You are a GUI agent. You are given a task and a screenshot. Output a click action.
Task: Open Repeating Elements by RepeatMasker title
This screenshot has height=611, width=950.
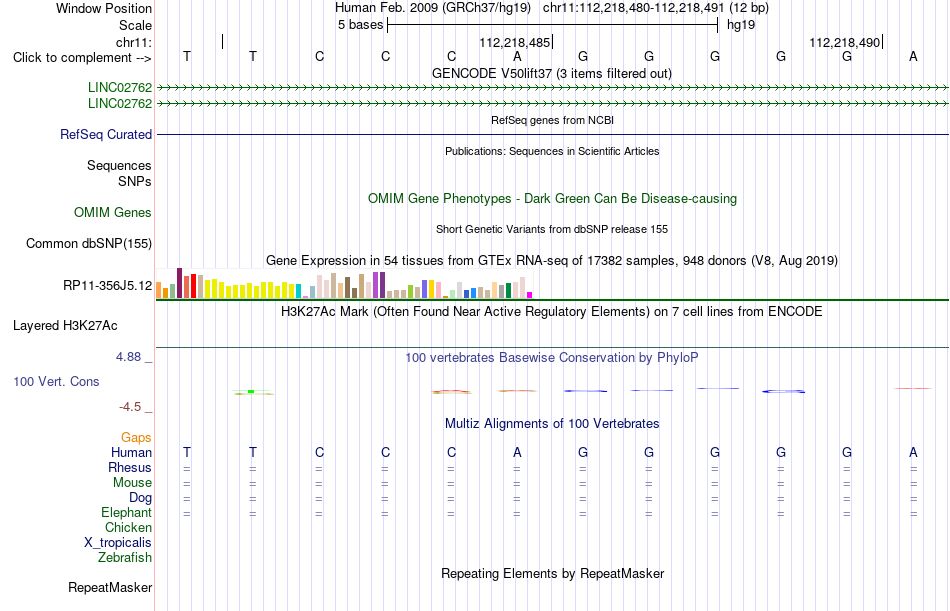(552, 573)
